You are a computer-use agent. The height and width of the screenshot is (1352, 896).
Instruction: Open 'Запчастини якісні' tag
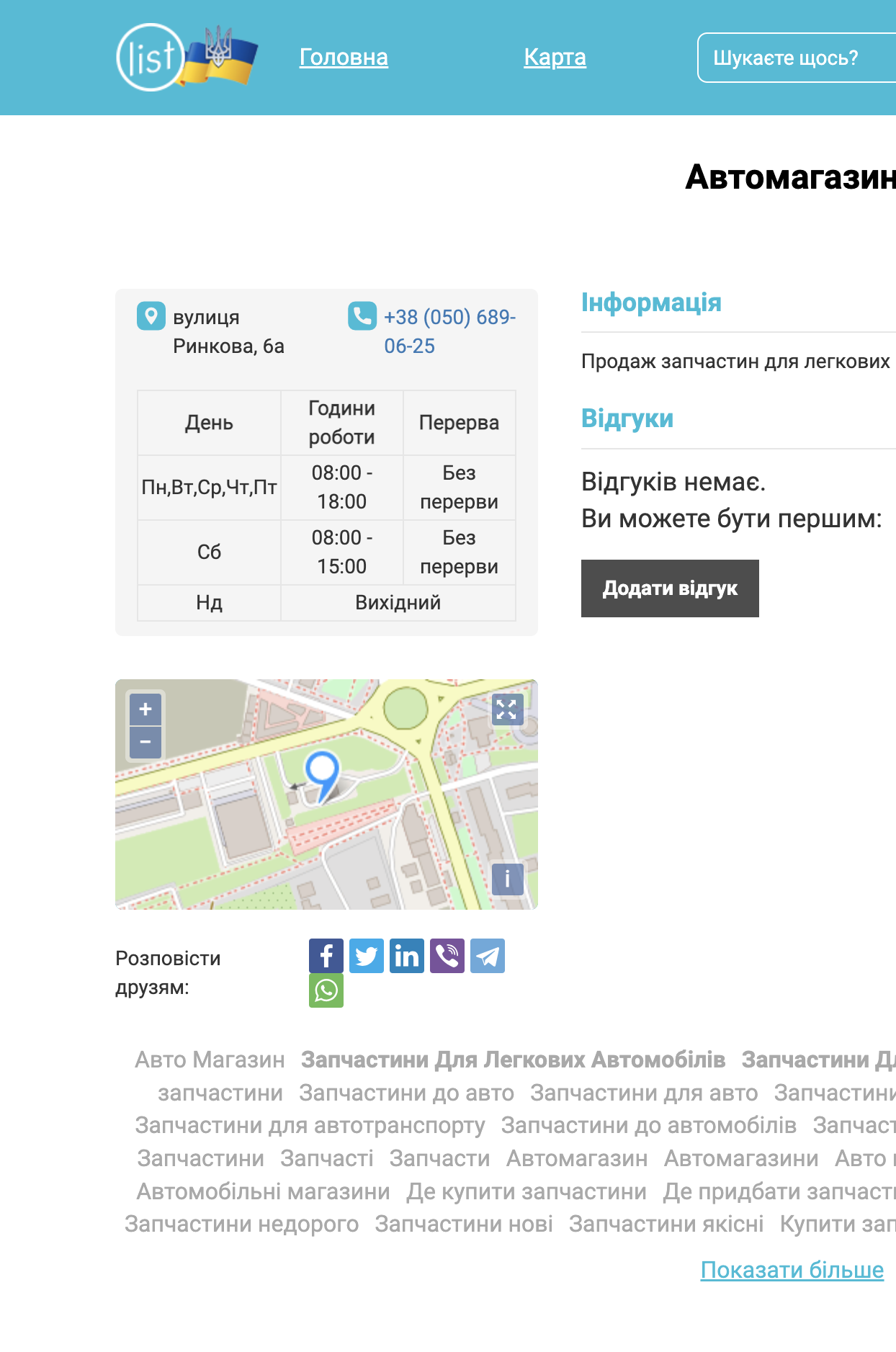tap(666, 1224)
